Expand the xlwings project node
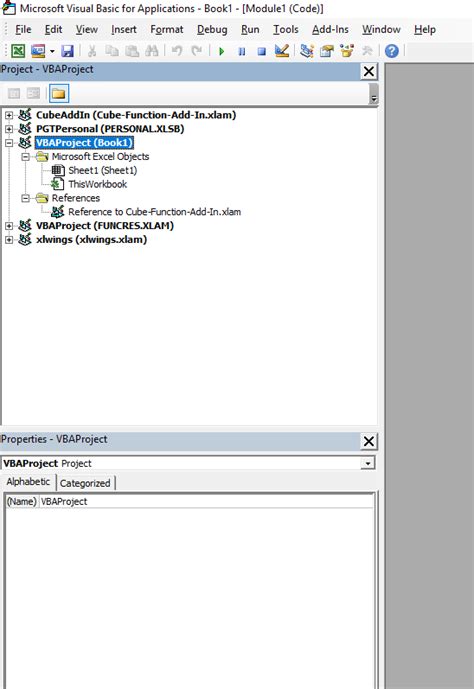 tap(9, 240)
